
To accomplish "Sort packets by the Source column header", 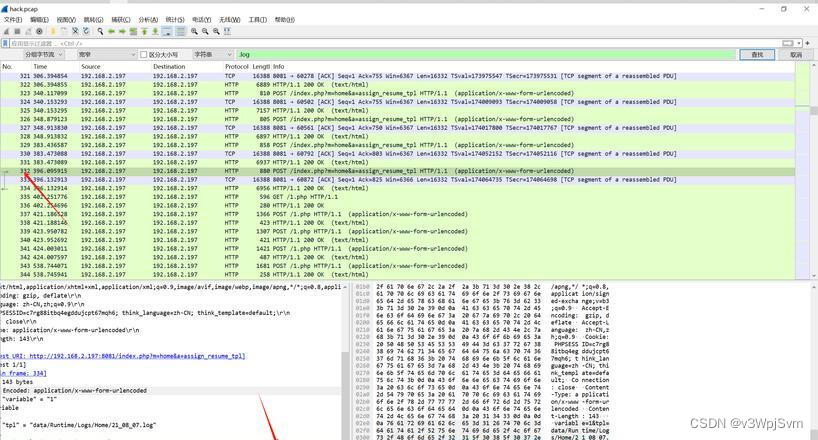I will click(x=90, y=67).
